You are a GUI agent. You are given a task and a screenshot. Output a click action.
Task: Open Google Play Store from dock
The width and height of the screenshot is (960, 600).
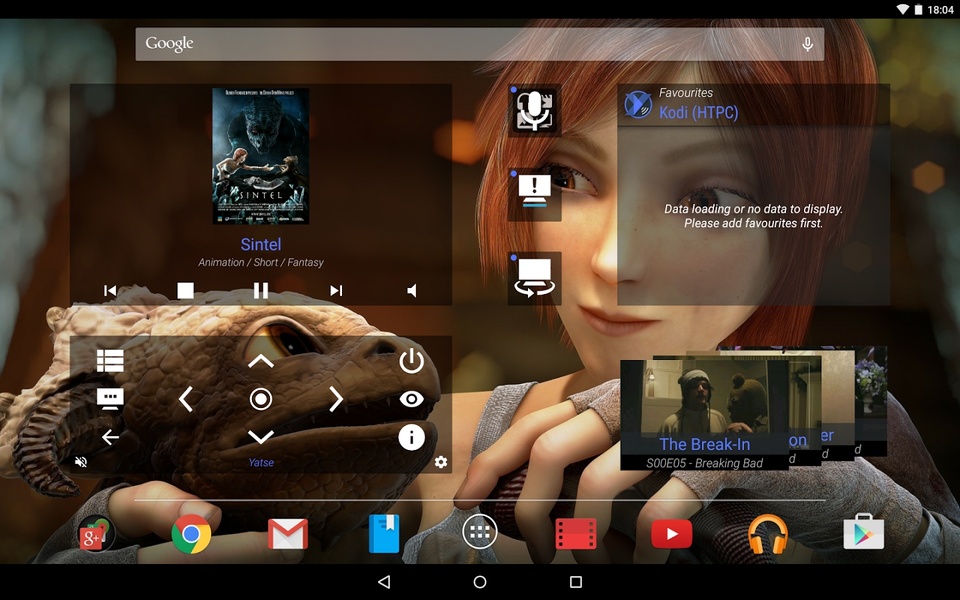863,532
